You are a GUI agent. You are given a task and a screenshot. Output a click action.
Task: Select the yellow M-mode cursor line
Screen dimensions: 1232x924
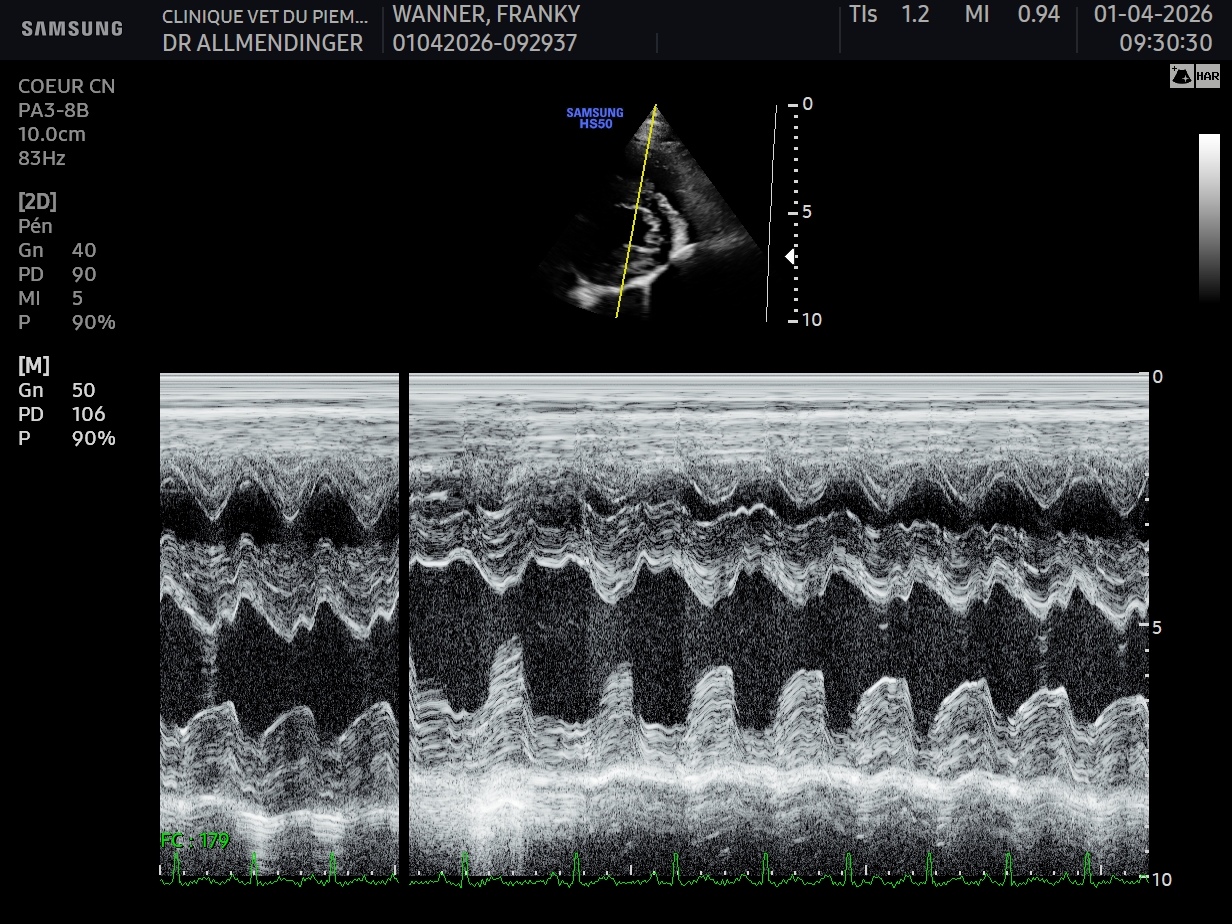636,211
